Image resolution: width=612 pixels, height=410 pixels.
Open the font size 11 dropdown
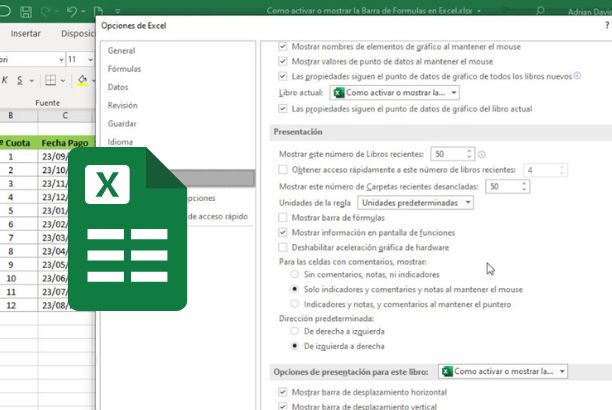90,60
